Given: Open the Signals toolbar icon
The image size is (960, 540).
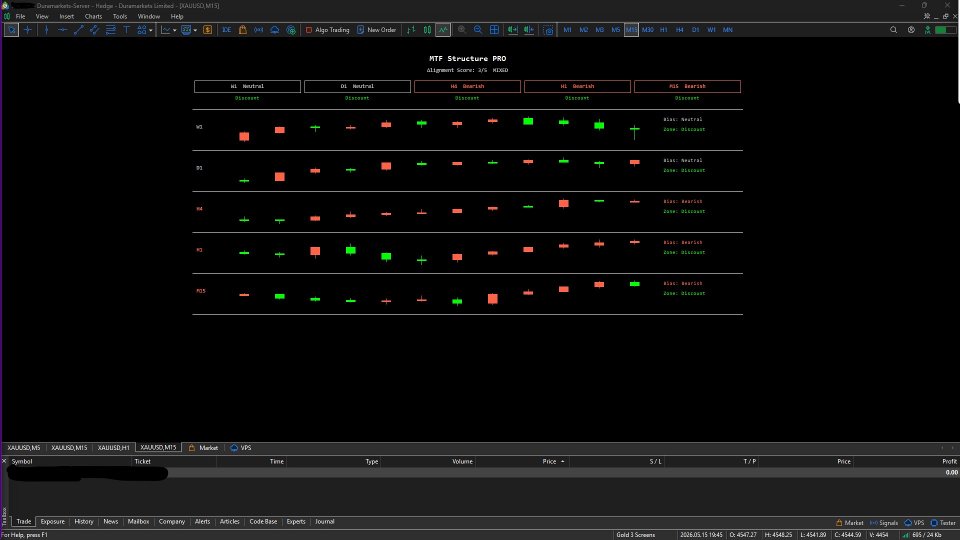Looking at the screenshot, I should [x=258, y=29].
